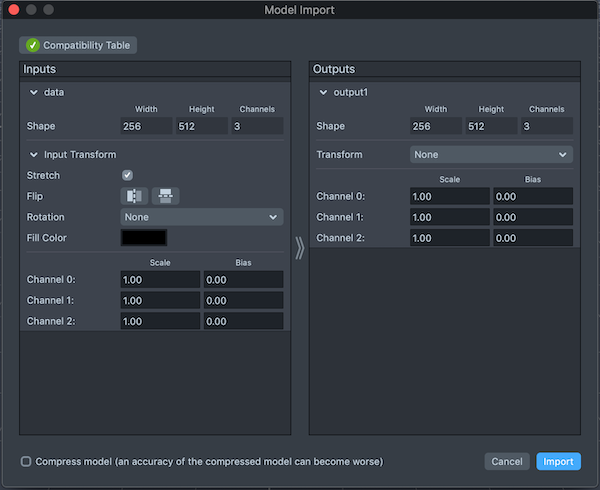This screenshot has width=600, height=490.
Task: Click the output shape Channels field
Action: 546,127
